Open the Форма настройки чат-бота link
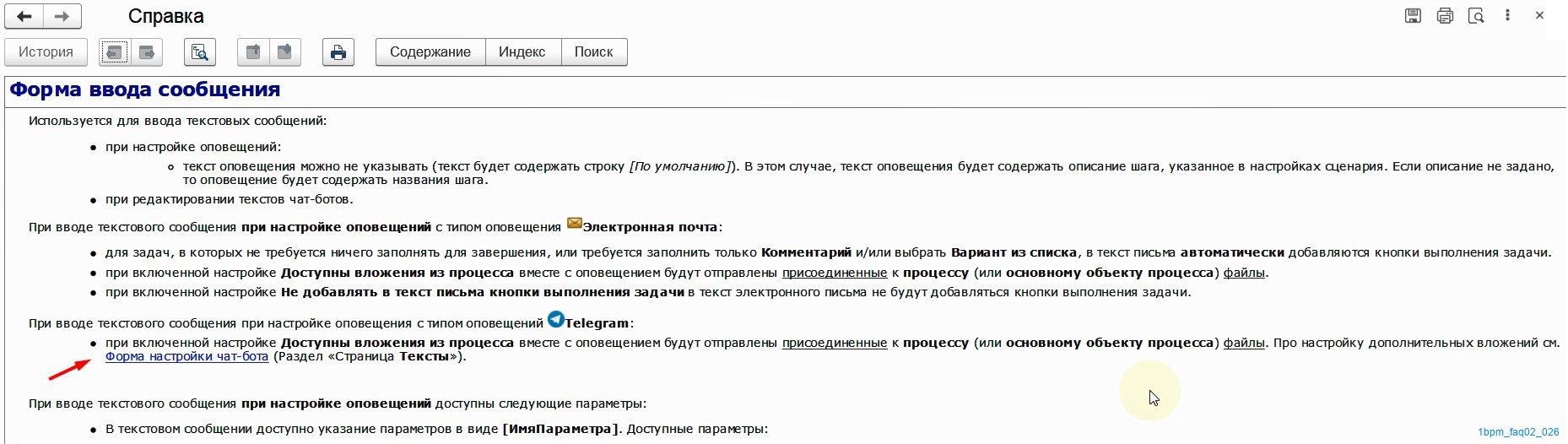 187,356
